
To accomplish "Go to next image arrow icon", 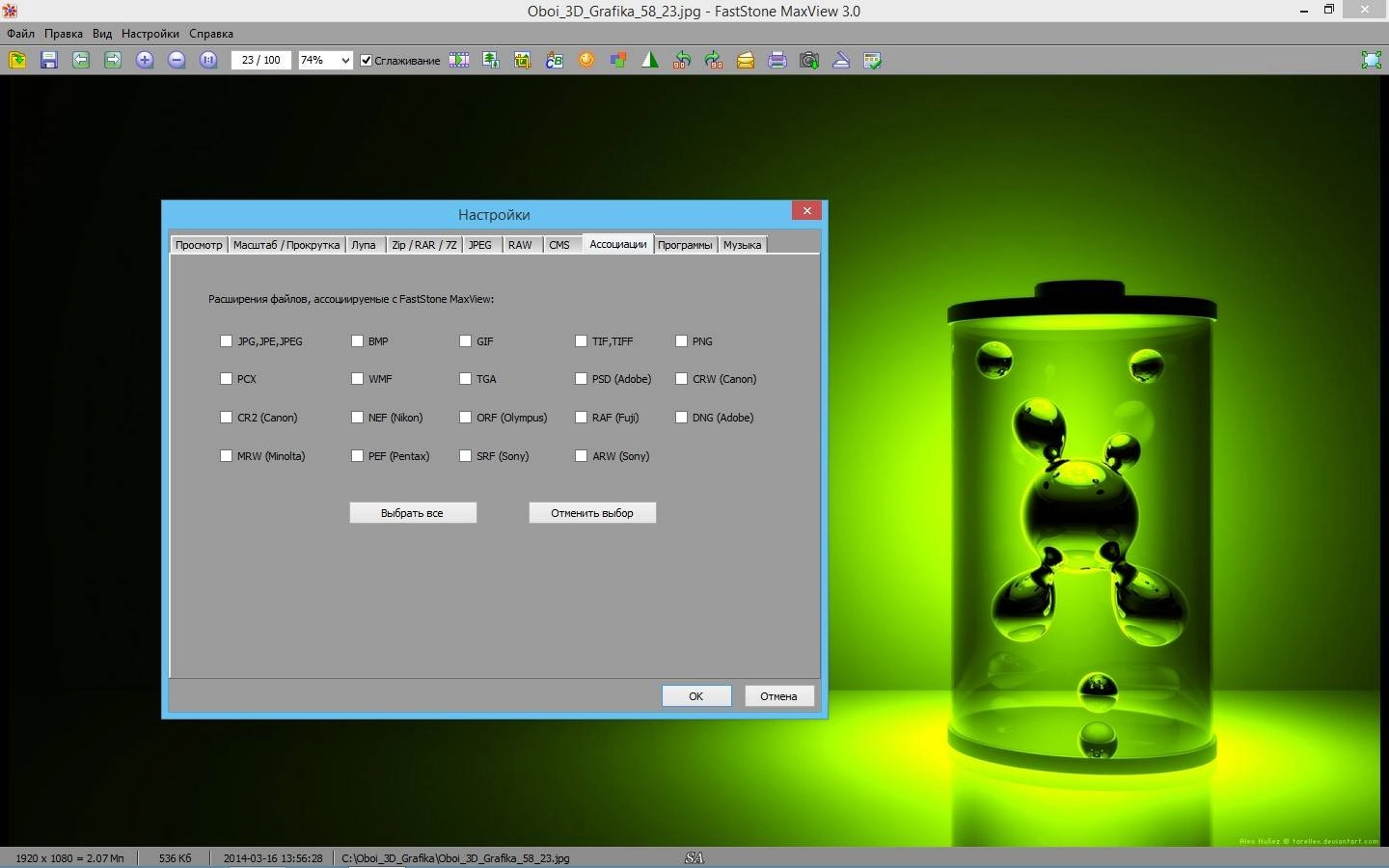I will coord(113,60).
